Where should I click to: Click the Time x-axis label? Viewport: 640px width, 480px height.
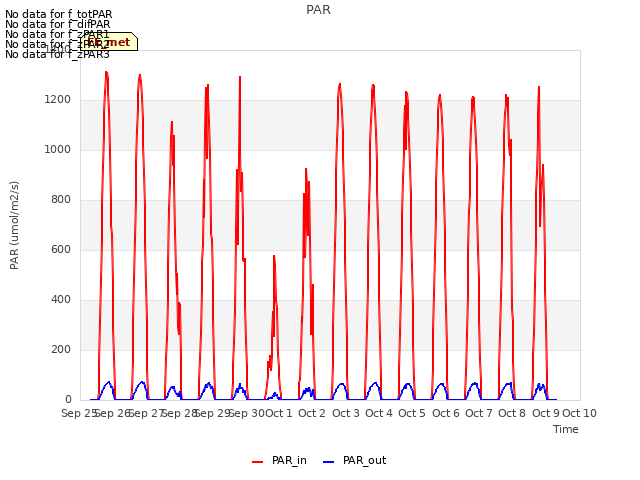[566, 429]
